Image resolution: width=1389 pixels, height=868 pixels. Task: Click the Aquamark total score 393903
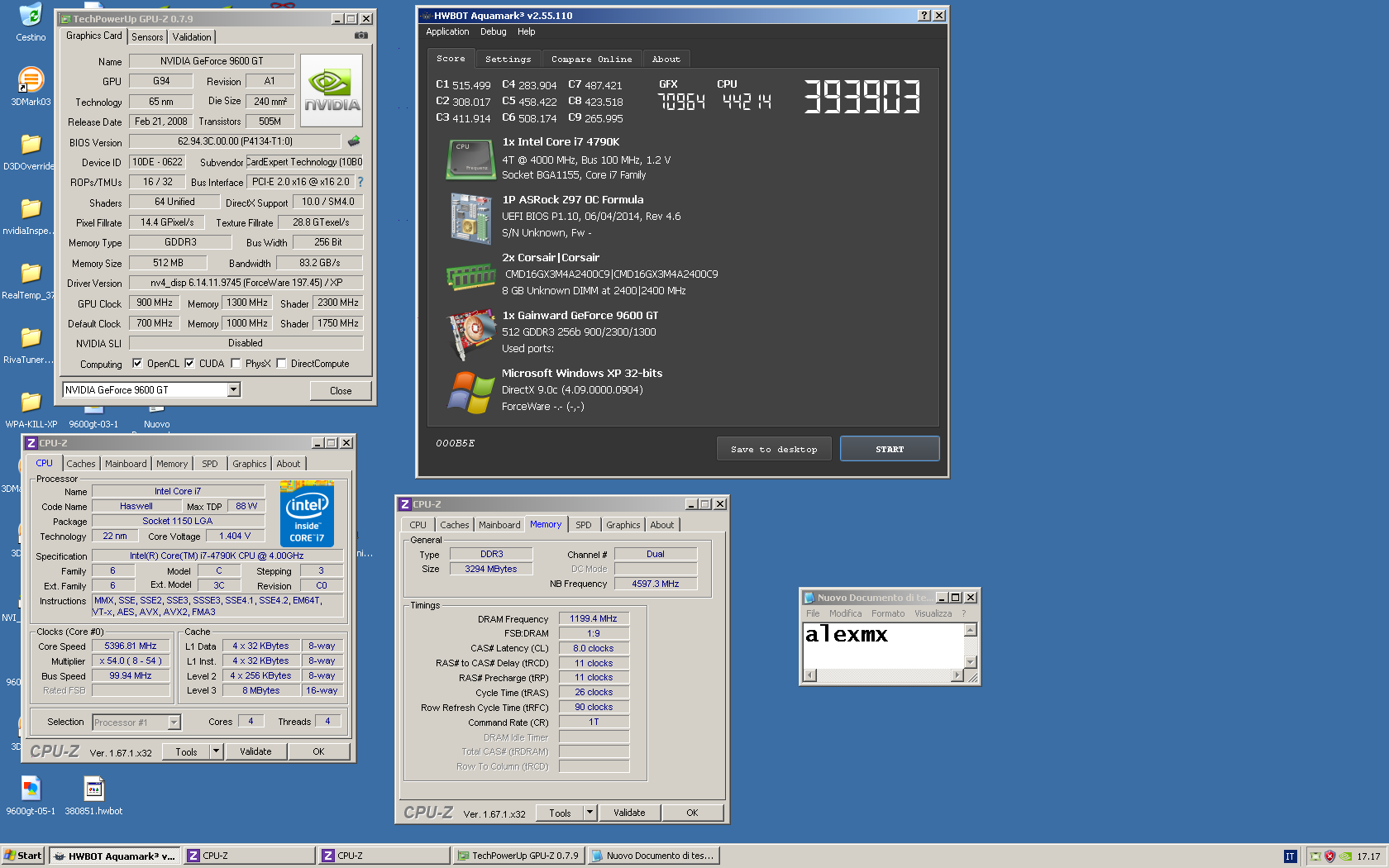point(862,97)
